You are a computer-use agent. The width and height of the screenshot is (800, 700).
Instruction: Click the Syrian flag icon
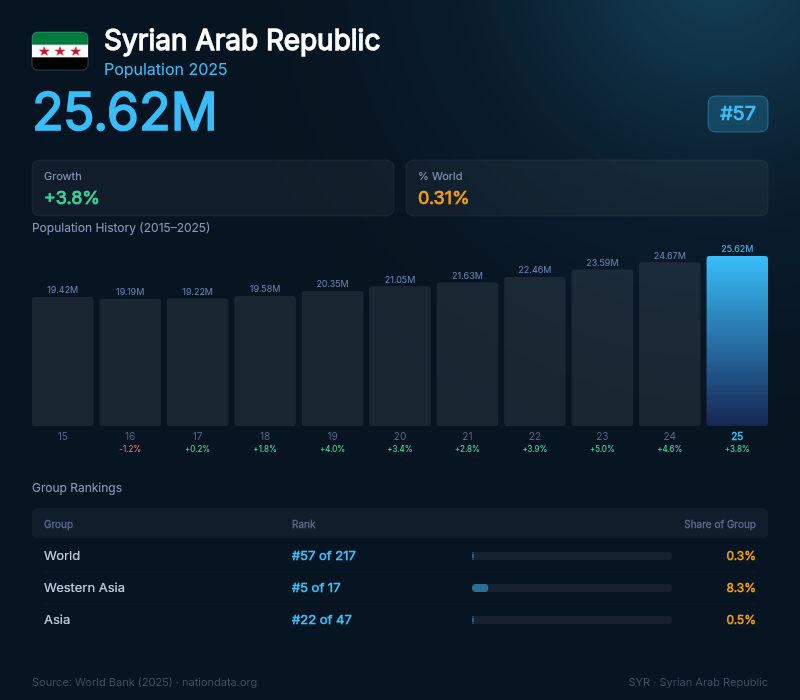click(60, 51)
